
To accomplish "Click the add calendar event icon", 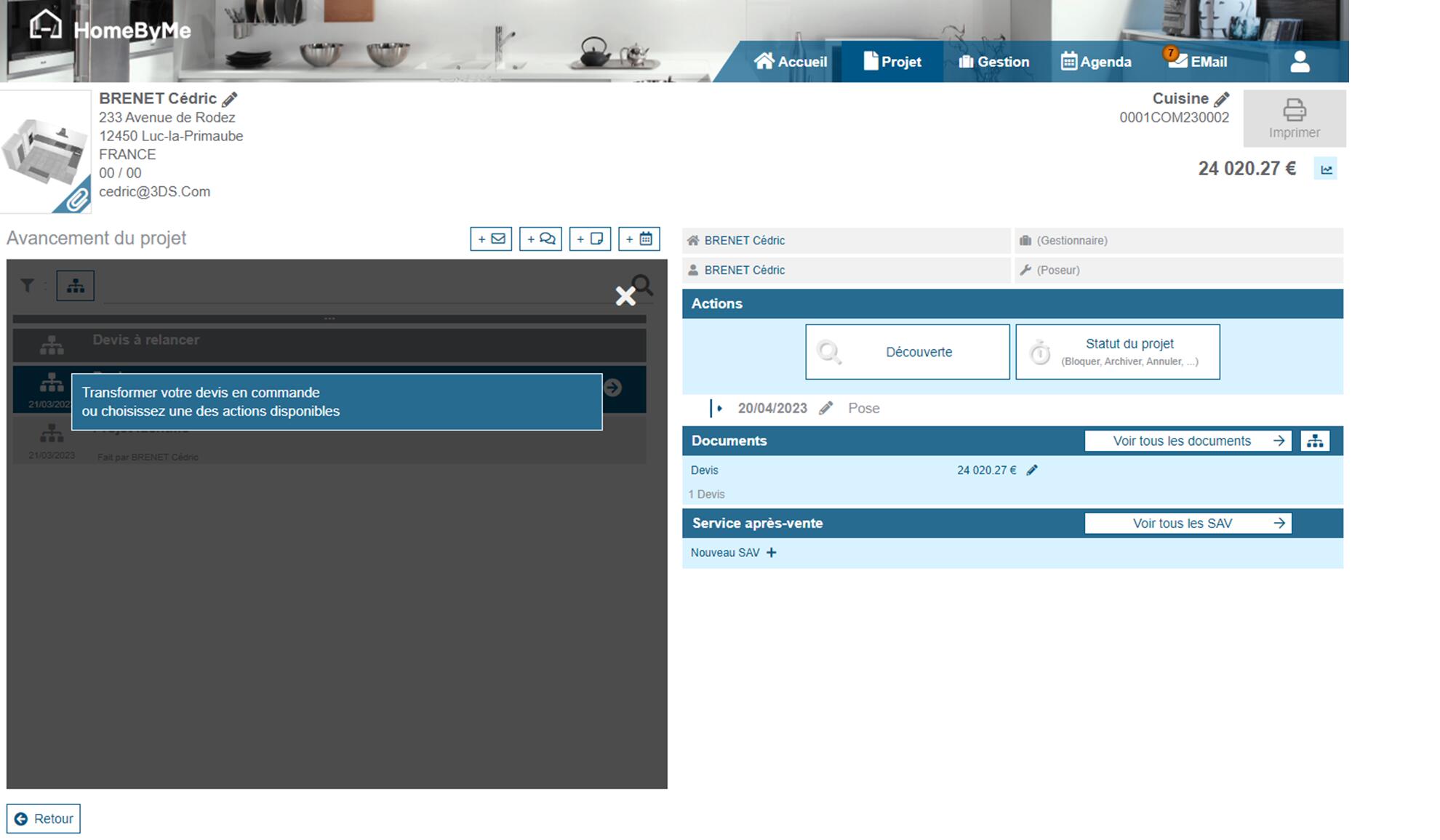I will tap(639, 239).
